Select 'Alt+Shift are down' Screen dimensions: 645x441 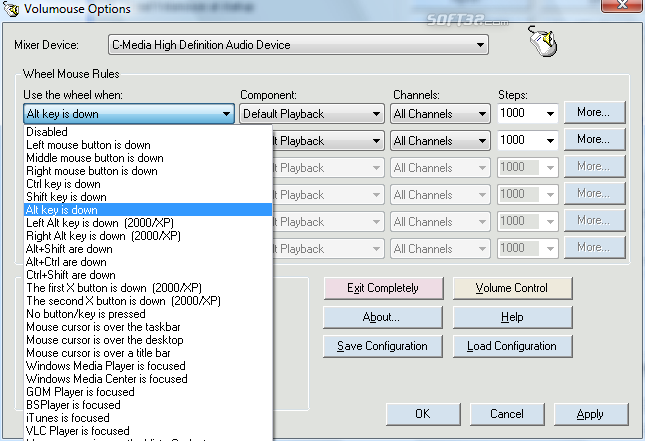(x=148, y=249)
